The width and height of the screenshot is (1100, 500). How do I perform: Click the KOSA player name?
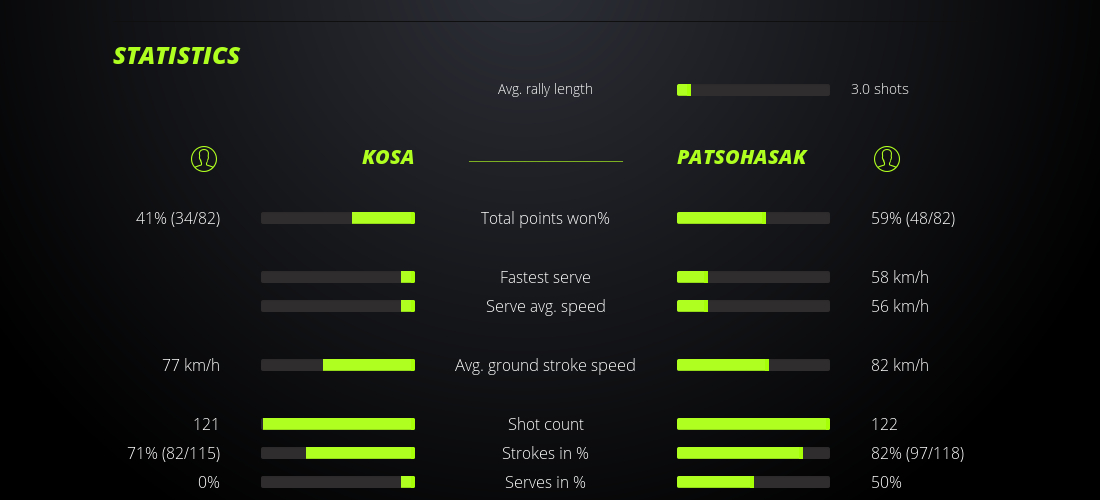tap(388, 158)
